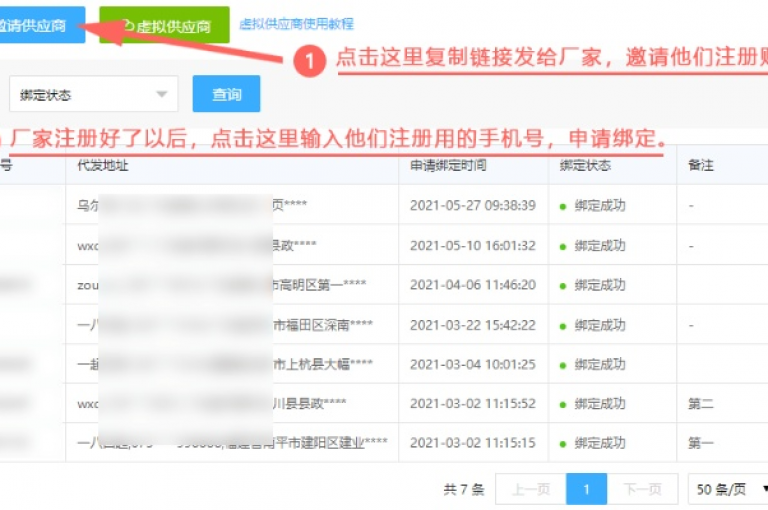This screenshot has width=768, height=510.
Task: Select timestamp 2021-03-02 11:15:52
Action: [473, 403]
